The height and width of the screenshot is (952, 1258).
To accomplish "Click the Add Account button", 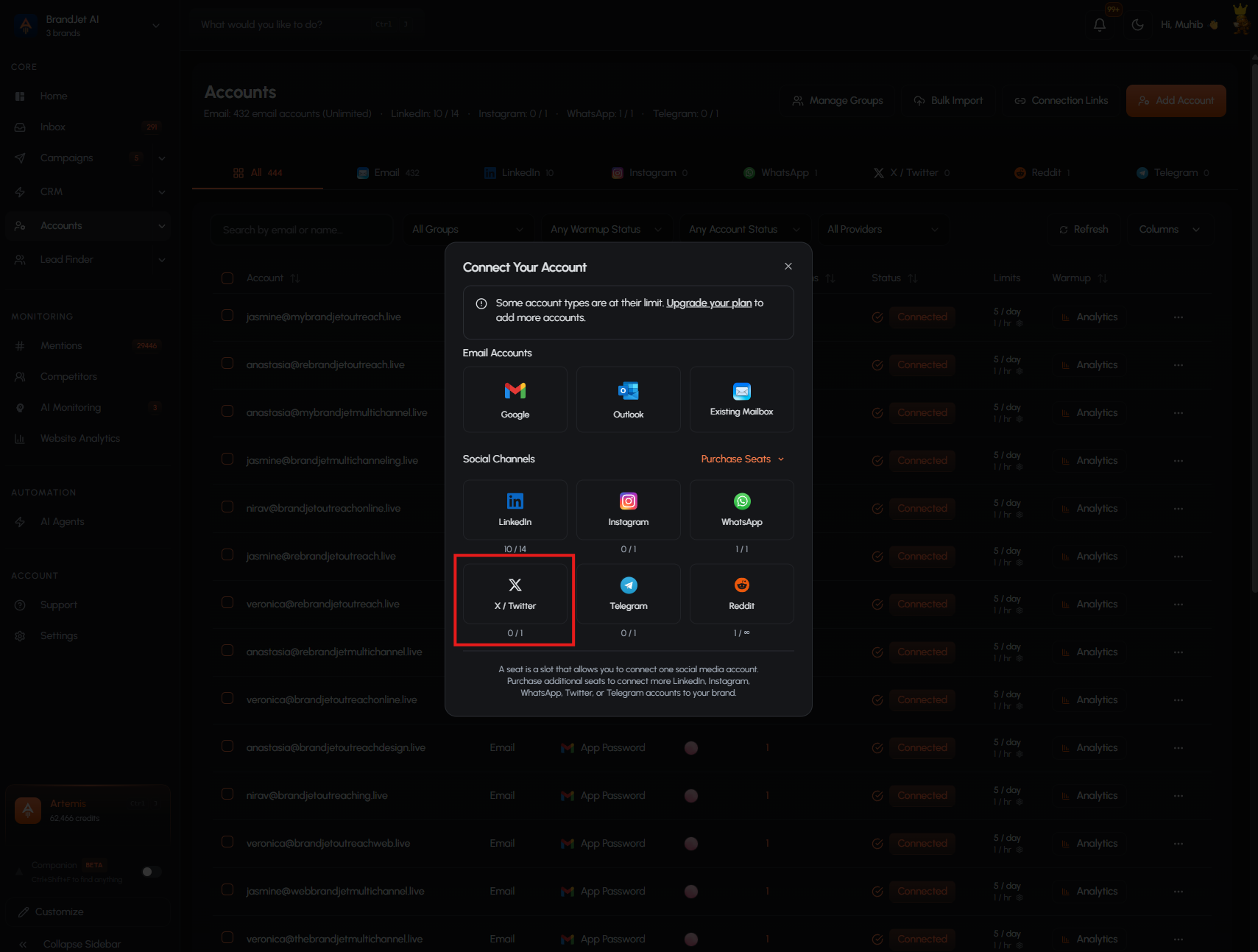I will [1176, 100].
